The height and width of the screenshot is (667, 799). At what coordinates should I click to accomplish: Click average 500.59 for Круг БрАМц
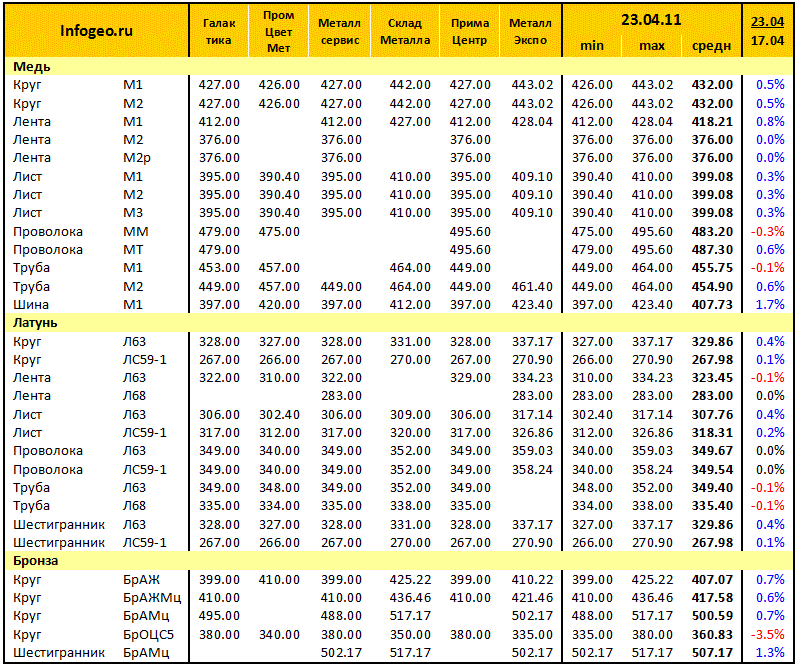[x=712, y=616]
